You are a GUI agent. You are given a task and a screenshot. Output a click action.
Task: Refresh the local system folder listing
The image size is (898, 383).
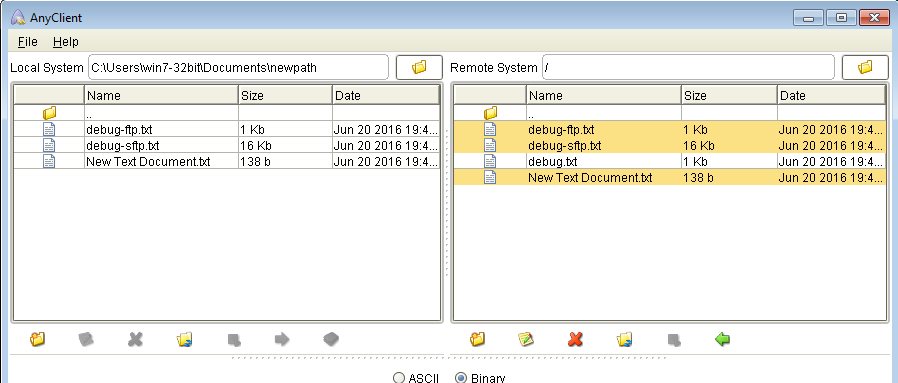click(184, 339)
